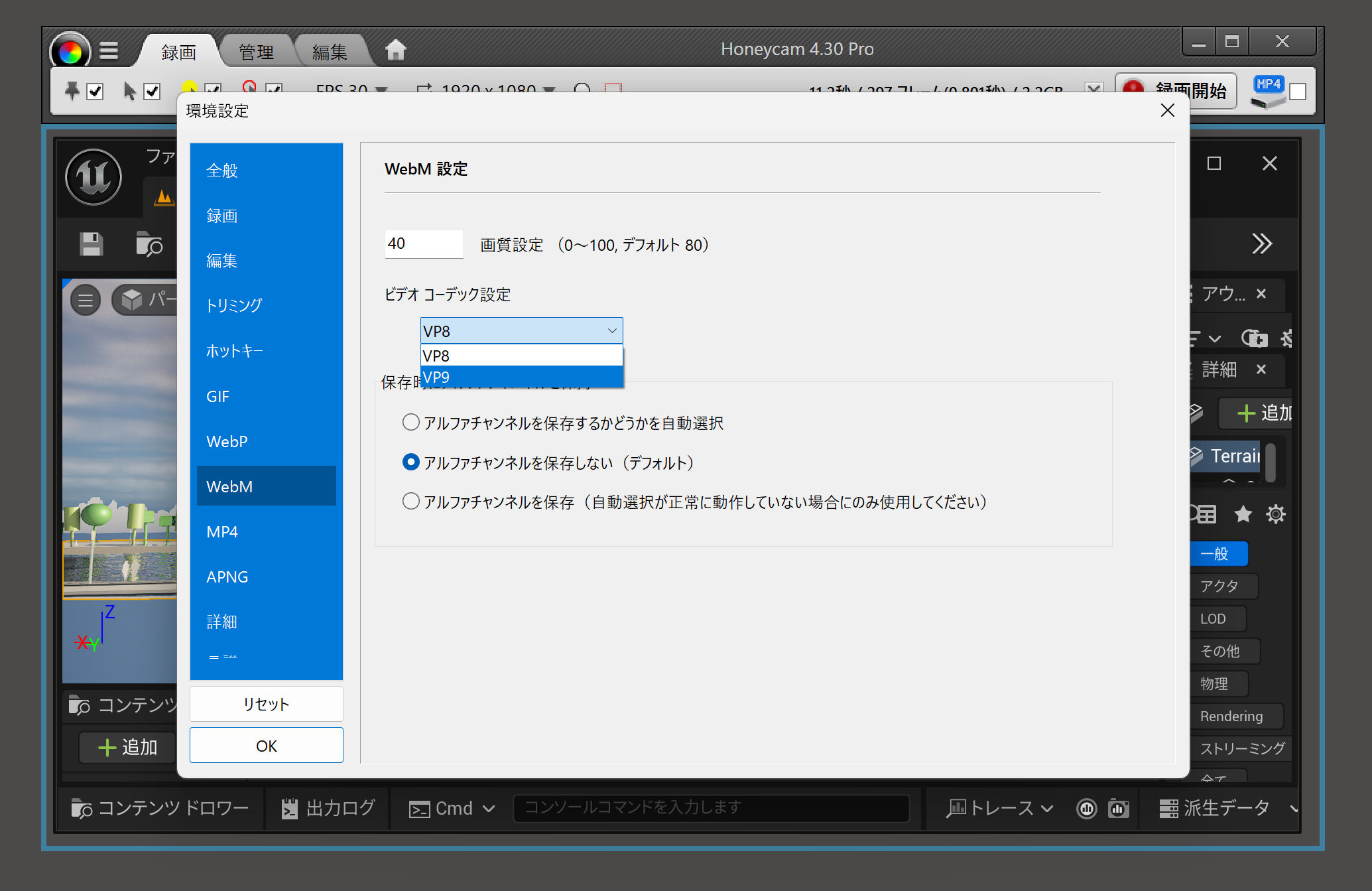Select auto-detect alpha channel radio option
1372x891 pixels.
[x=411, y=423]
